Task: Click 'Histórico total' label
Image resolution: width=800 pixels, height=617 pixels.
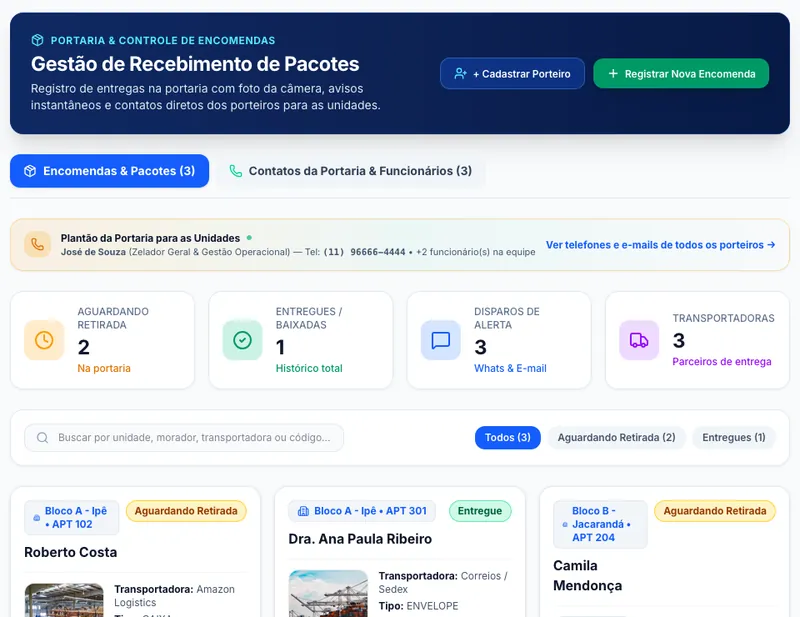Action: tap(309, 368)
